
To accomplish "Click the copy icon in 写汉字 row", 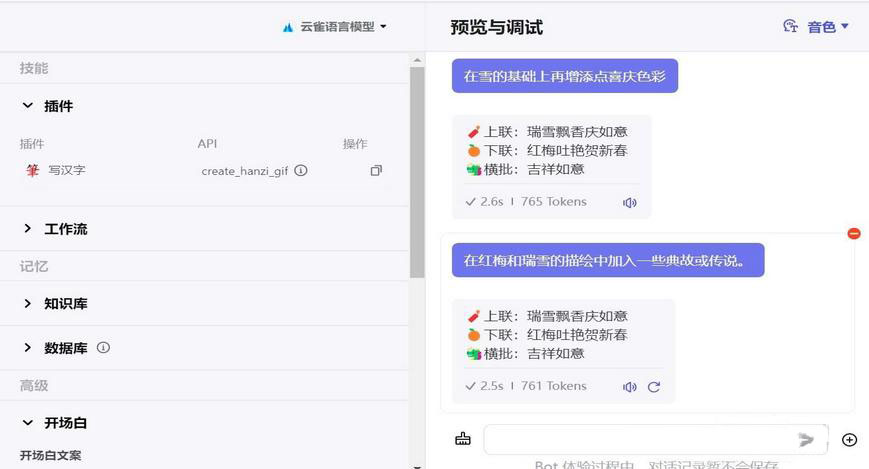I will coord(376,170).
